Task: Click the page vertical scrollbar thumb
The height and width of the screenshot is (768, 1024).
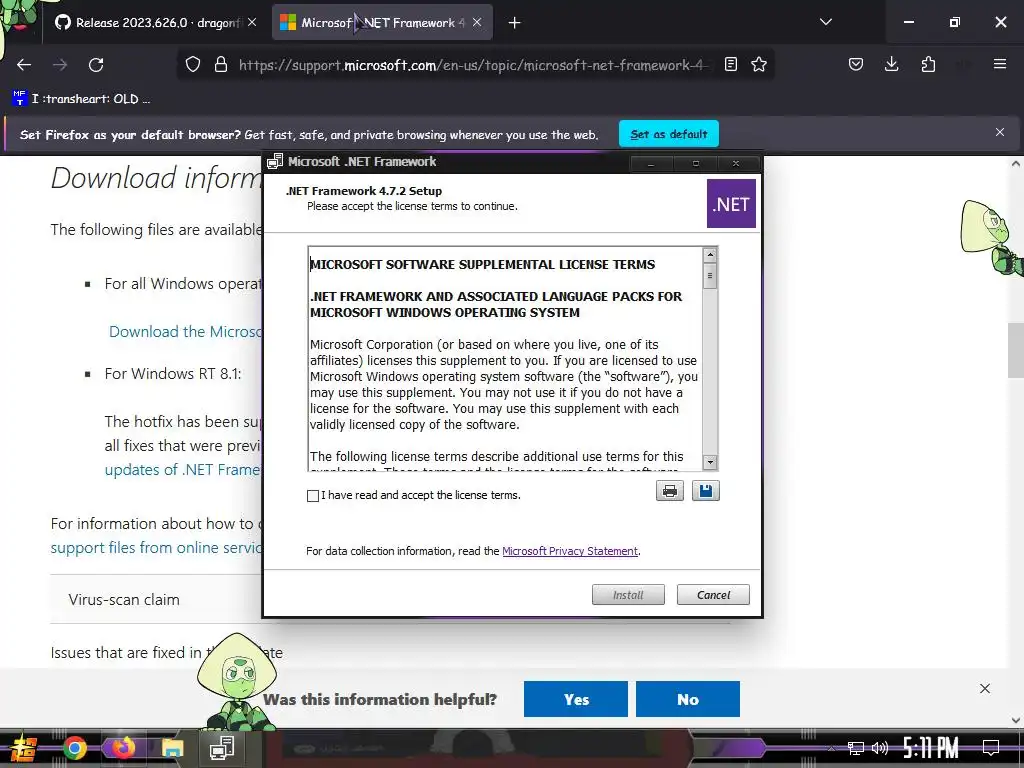Action: (x=1016, y=350)
